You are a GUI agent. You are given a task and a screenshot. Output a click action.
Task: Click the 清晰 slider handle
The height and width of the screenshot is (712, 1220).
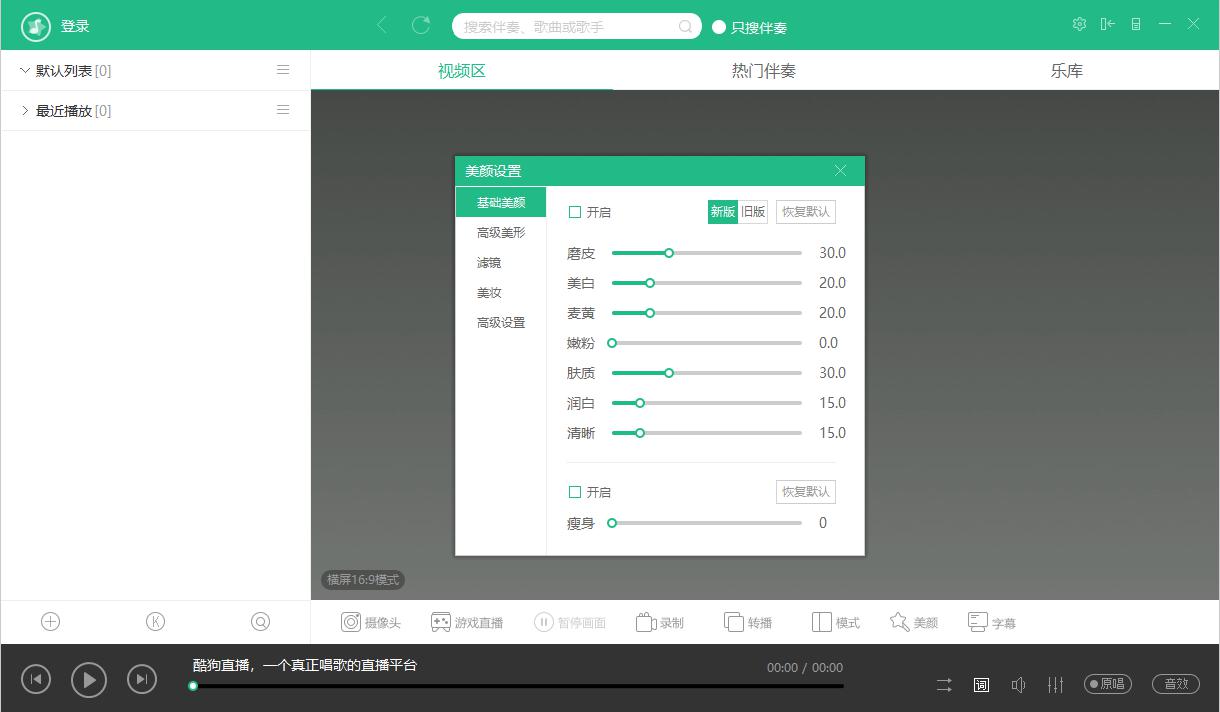pos(640,433)
